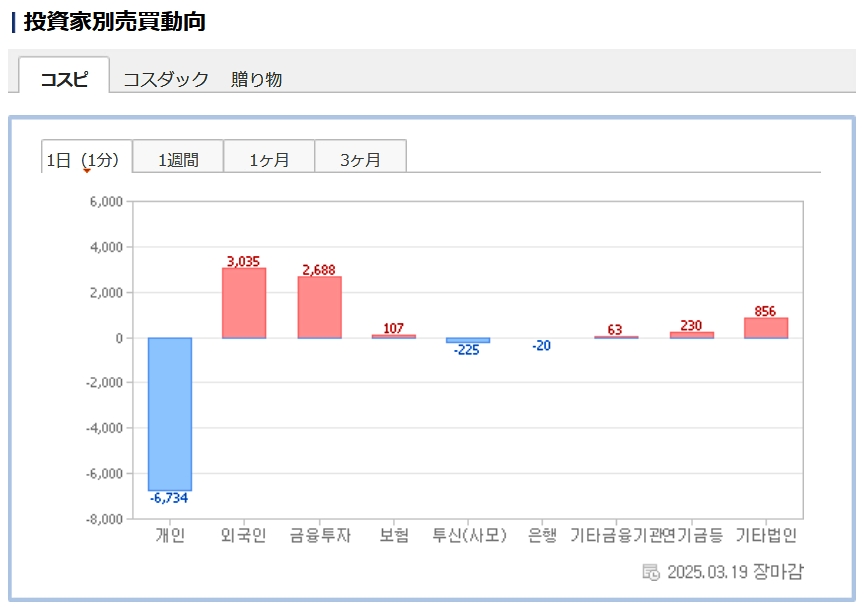Switch chart to 1ヶ月 period
The image size is (866, 607).
(269, 159)
